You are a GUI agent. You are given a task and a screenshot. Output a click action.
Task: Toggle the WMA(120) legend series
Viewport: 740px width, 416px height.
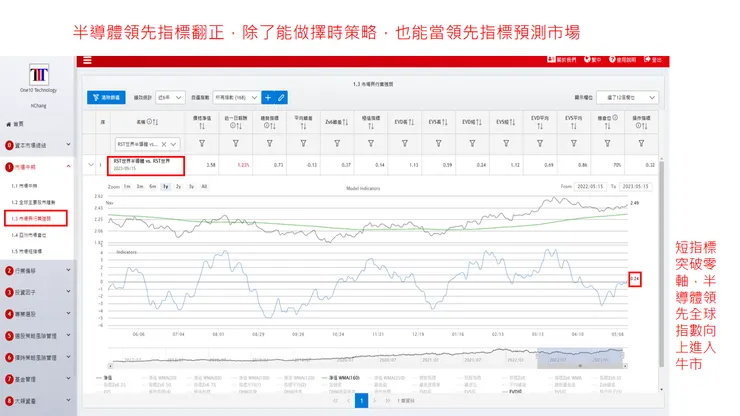295,378
